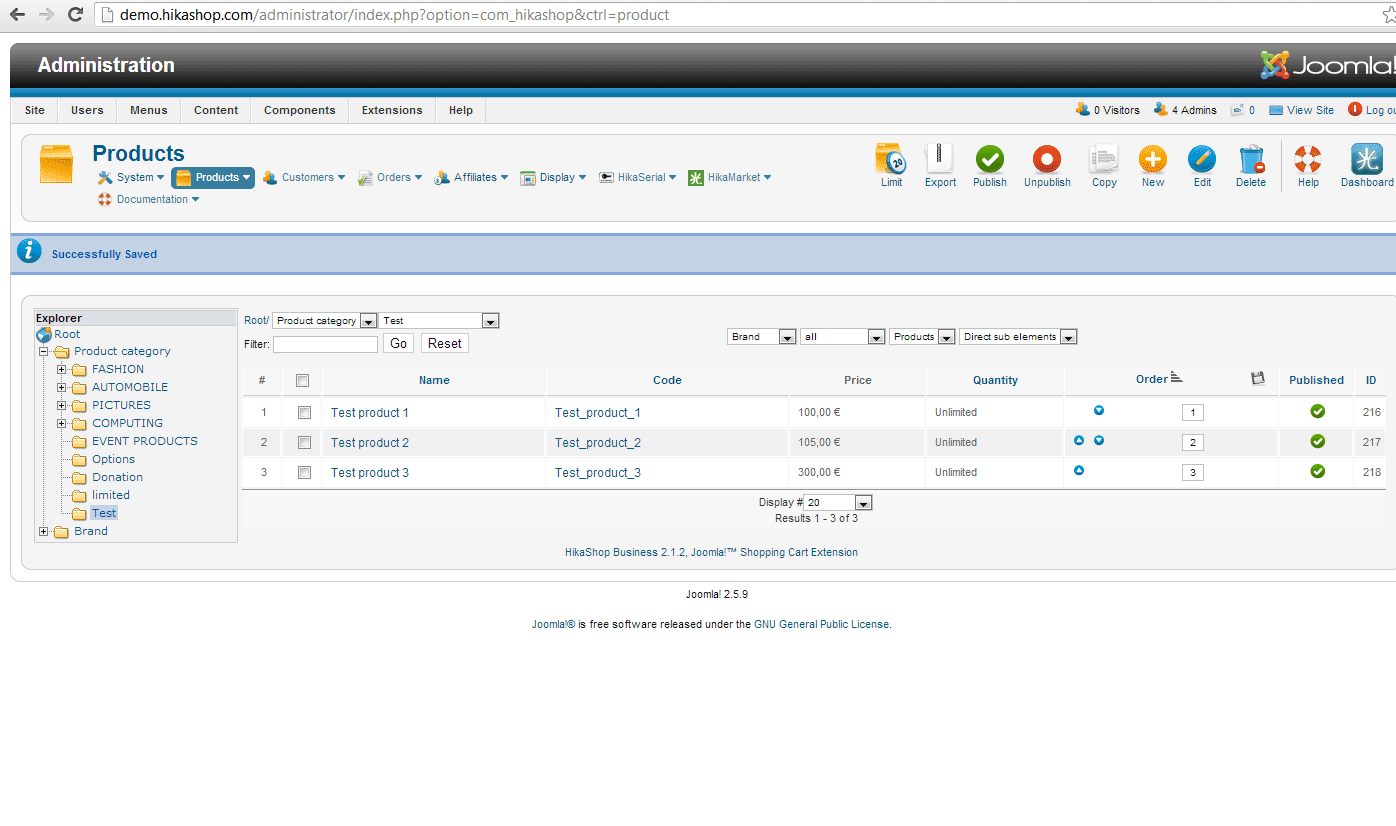Expand the PICTURES category node
Viewport: 1396px width, 826px height.
pyautogui.click(x=61, y=406)
